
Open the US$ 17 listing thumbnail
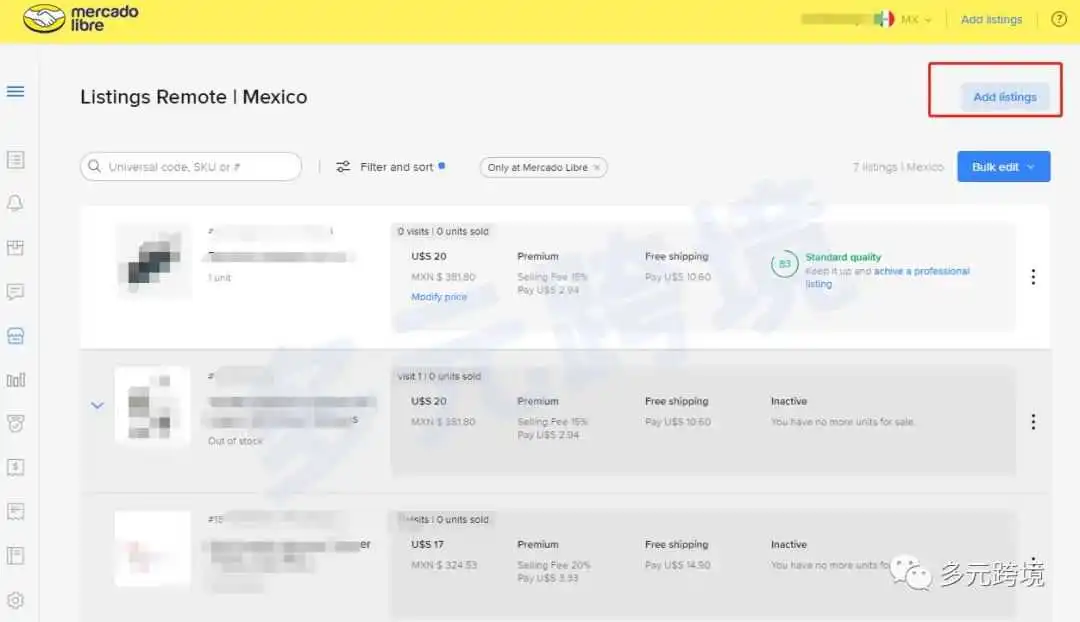152,549
